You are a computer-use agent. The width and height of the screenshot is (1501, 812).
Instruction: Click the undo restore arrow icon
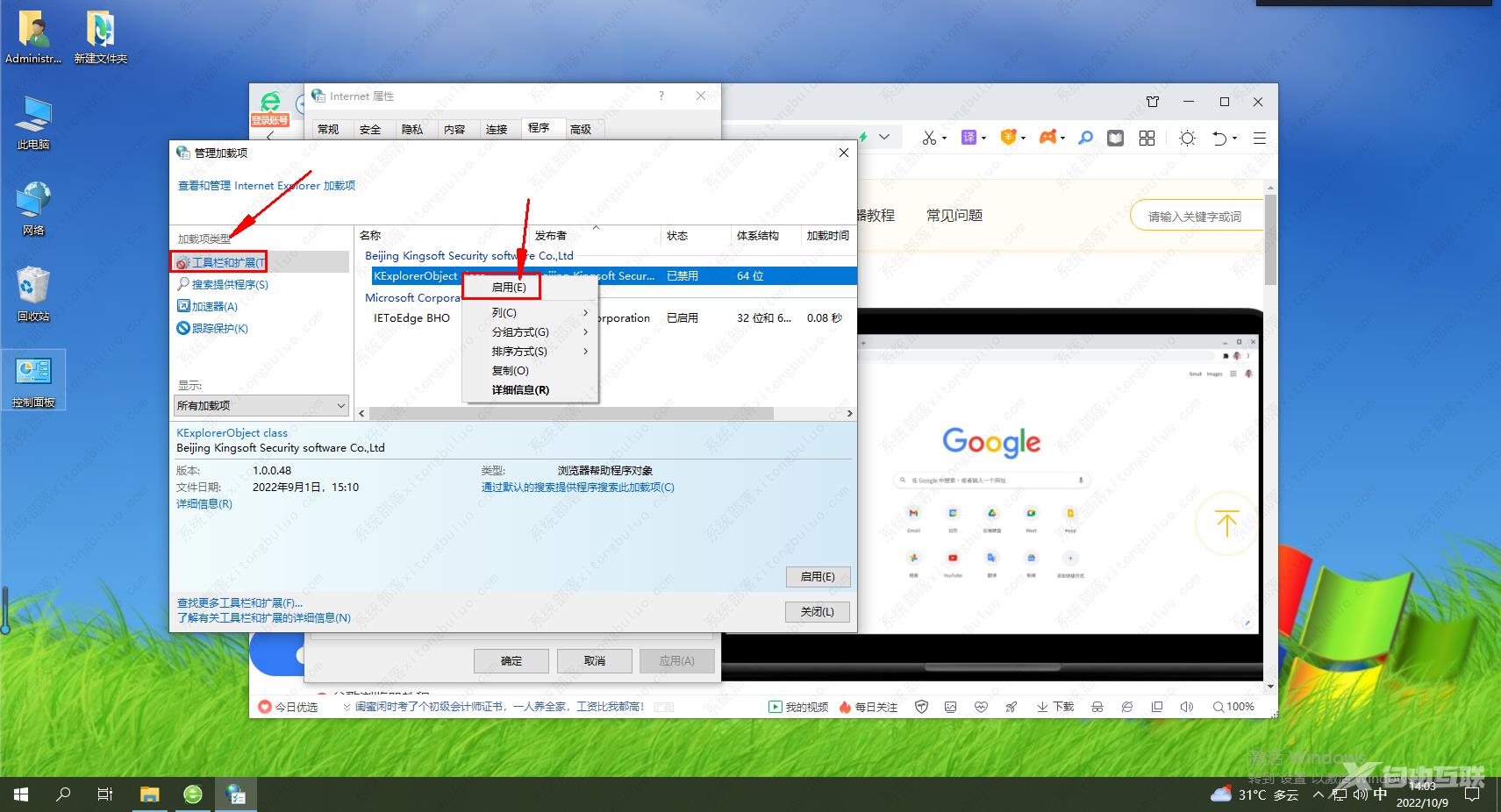point(1219,138)
